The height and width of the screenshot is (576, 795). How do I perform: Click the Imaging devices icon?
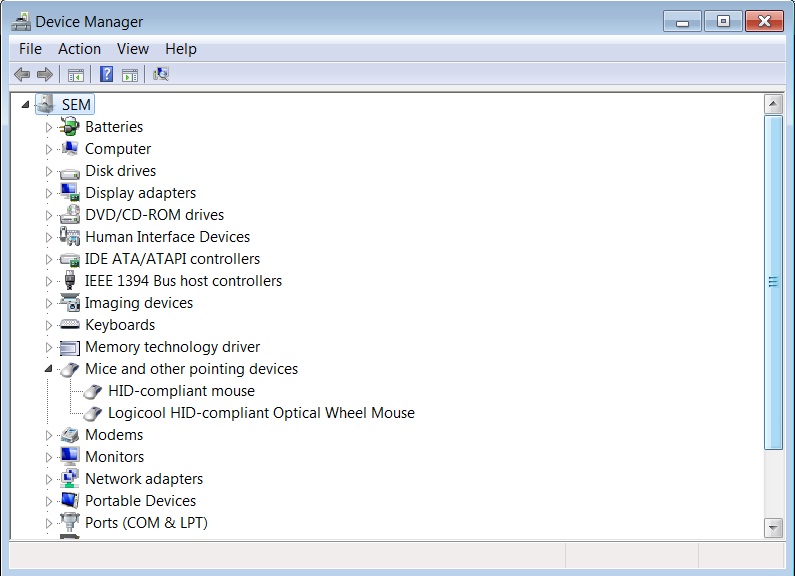point(69,302)
